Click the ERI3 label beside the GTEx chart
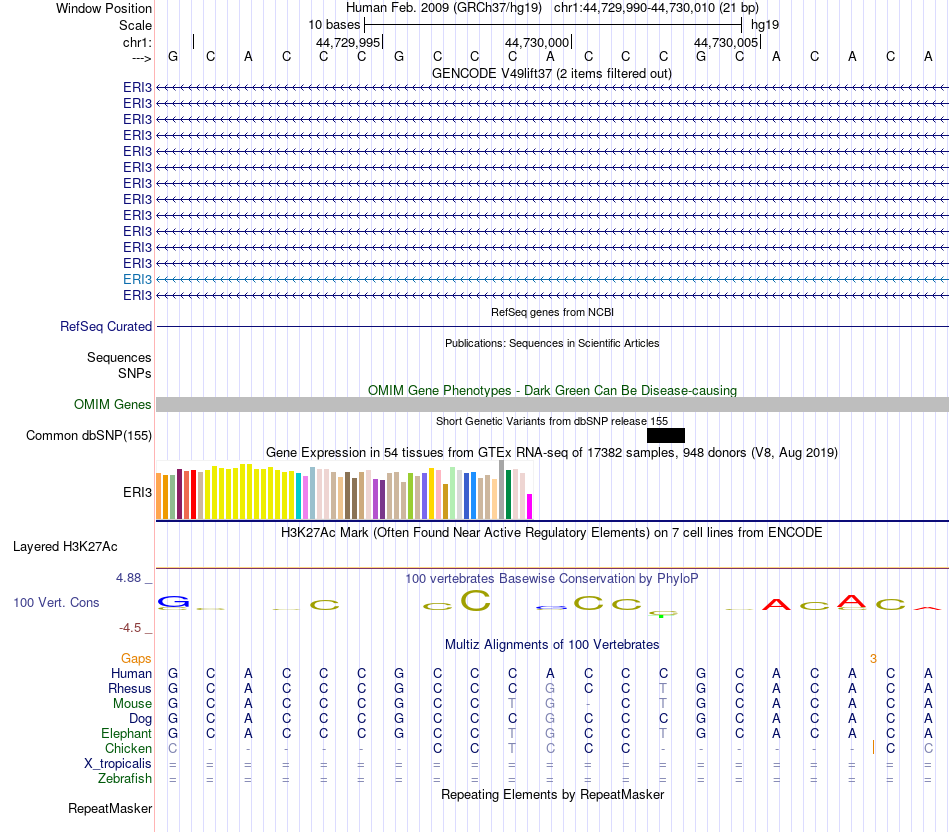Screen dimensions: 950x832 tap(137, 493)
